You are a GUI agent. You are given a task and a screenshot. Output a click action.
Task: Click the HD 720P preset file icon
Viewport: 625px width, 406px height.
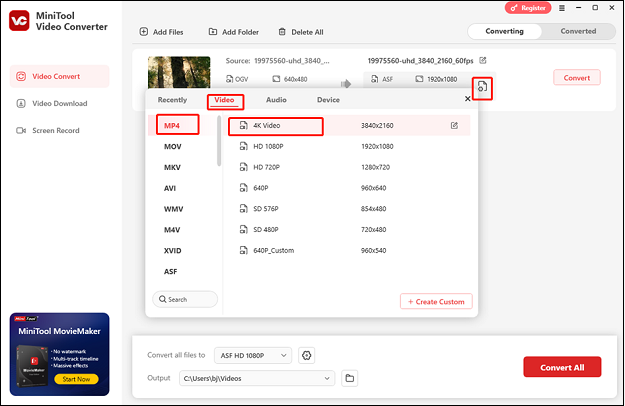pos(243,167)
